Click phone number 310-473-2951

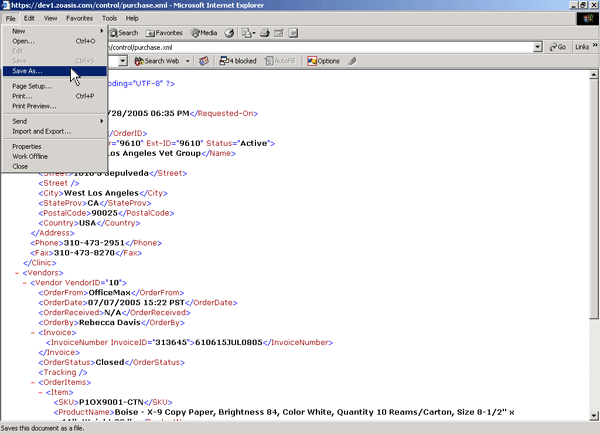94,243
